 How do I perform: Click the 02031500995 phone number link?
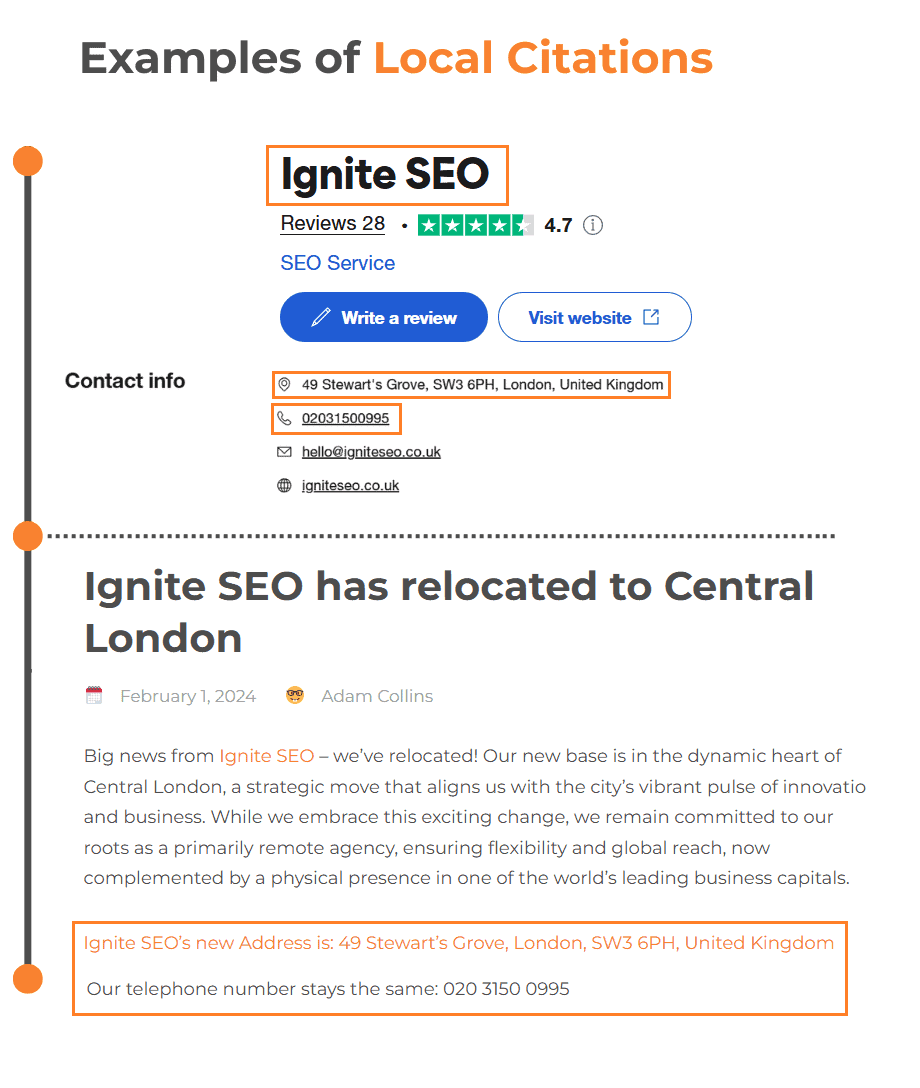[x=345, y=418]
